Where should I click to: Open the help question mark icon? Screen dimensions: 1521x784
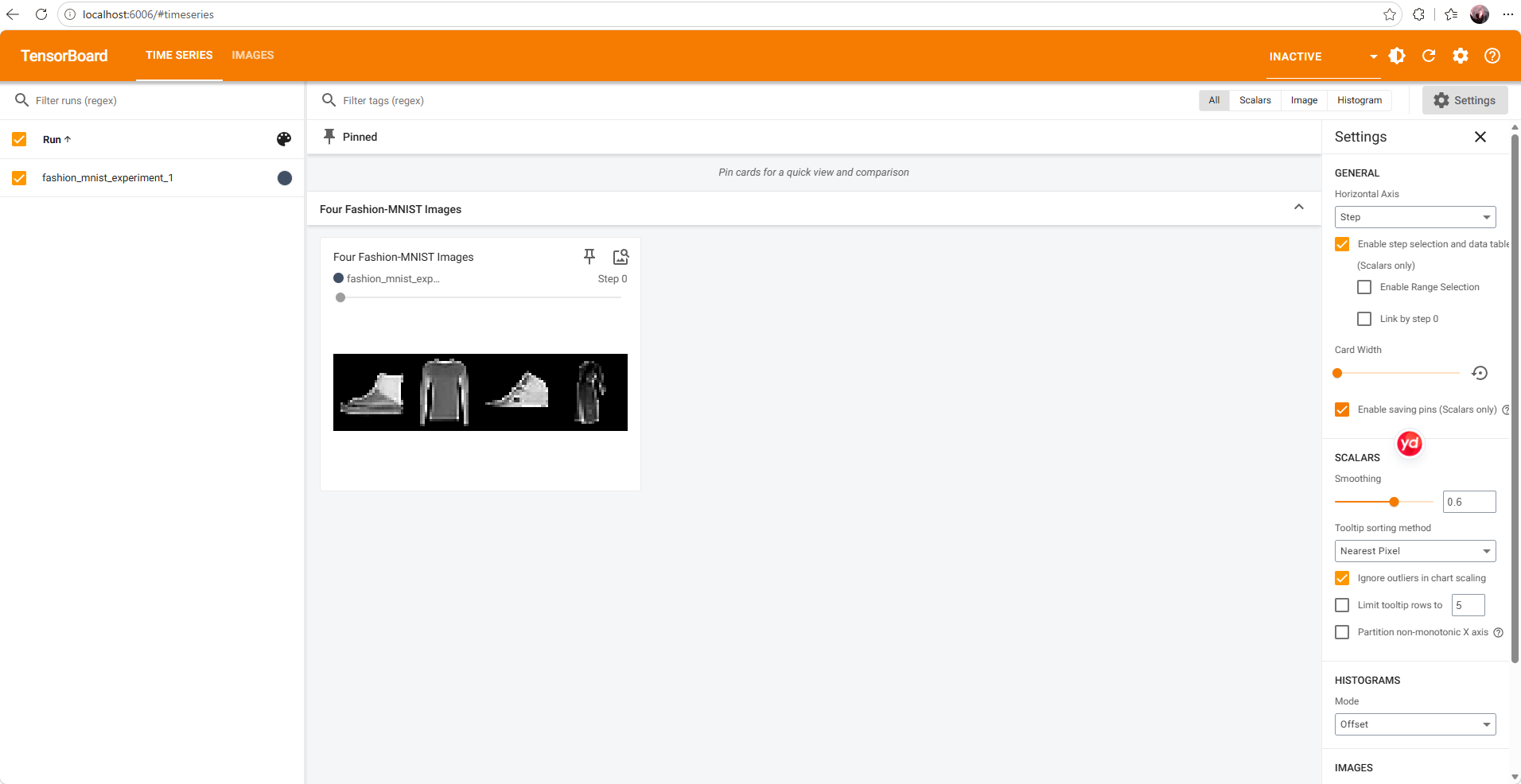click(1492, 56)
